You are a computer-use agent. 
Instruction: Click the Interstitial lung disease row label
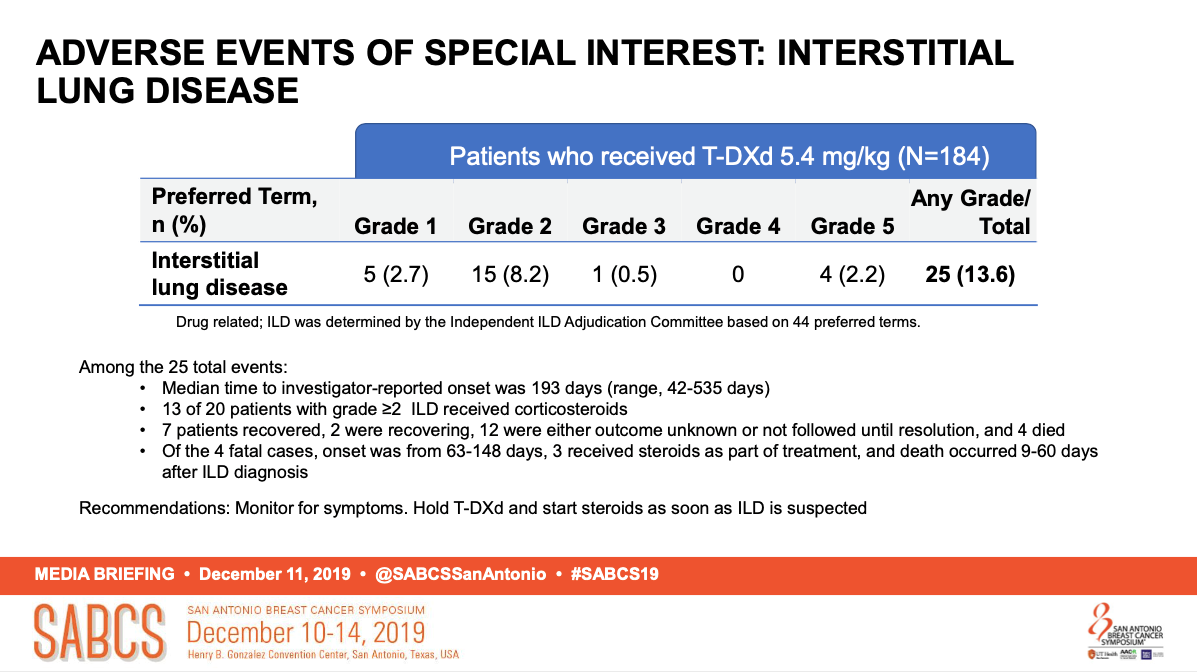(x=220, y=273)
